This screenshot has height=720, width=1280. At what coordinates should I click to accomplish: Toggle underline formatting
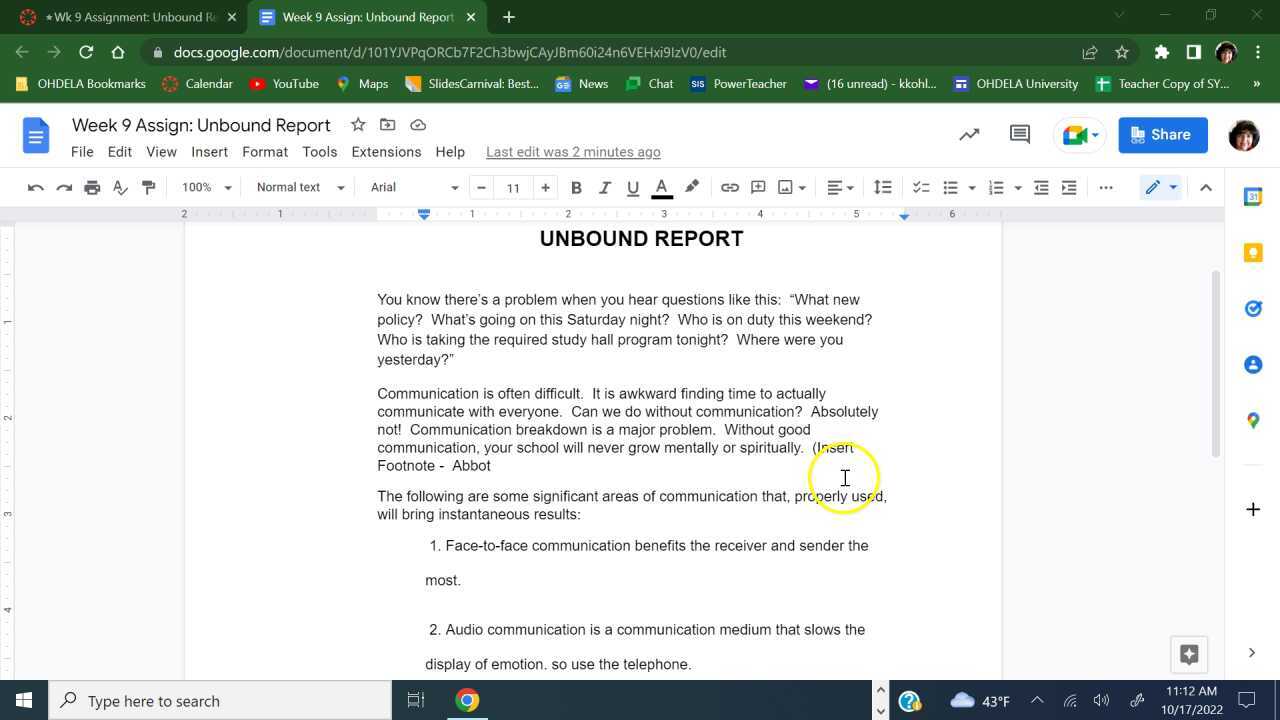pos(632,187)
